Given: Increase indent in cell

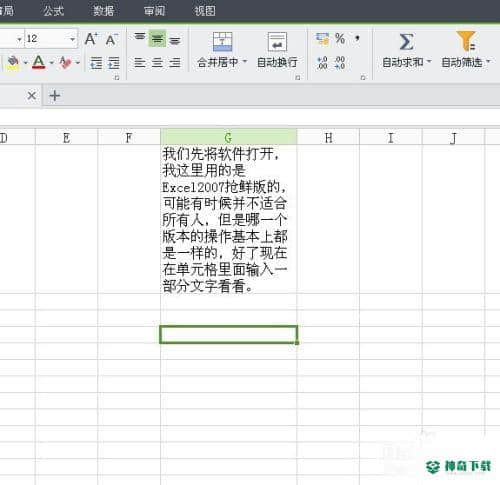Looking at the screenshot, I should 114,62.
